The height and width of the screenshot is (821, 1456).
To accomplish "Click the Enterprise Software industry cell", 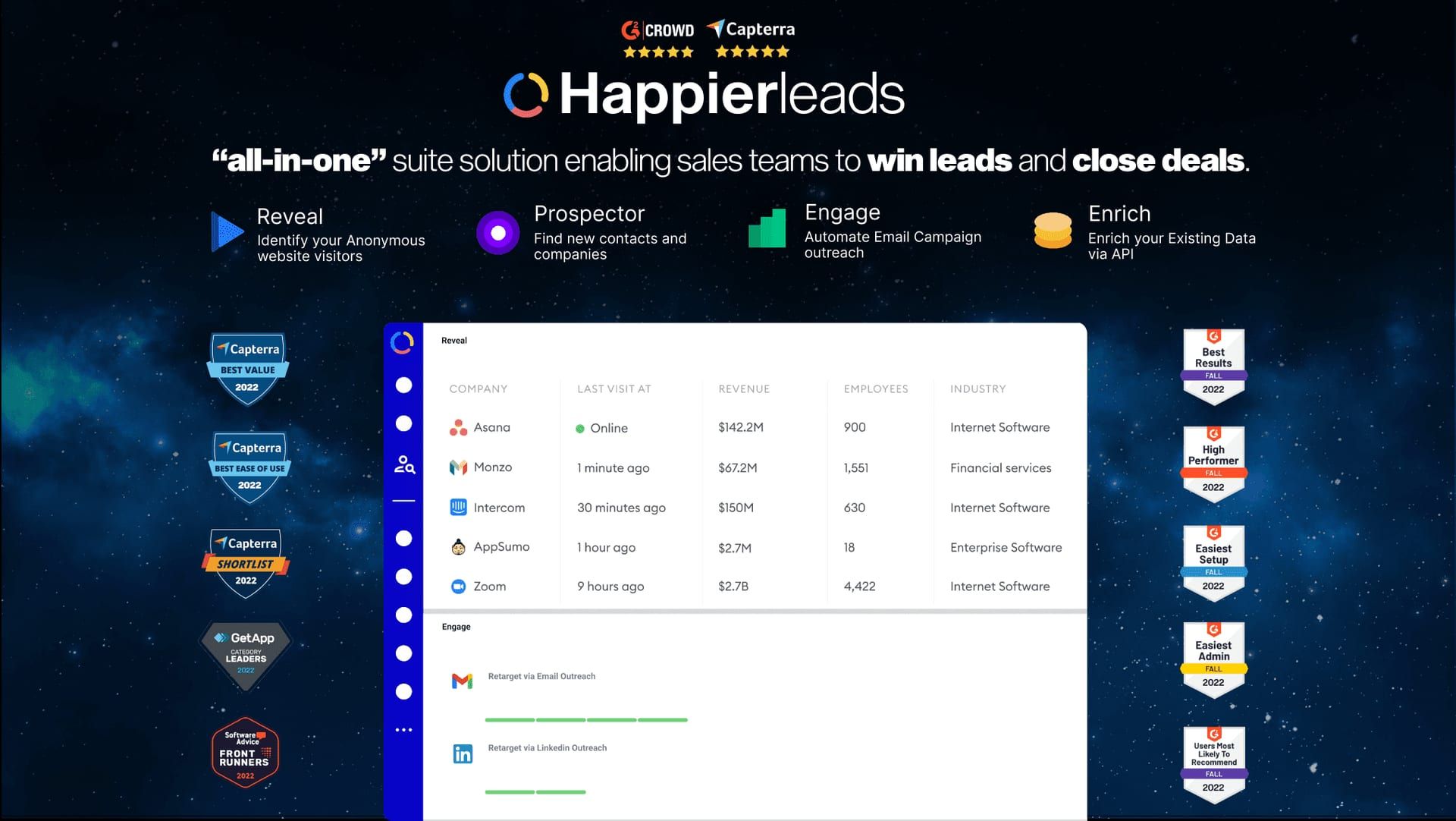I will [x=1006, y=547].
